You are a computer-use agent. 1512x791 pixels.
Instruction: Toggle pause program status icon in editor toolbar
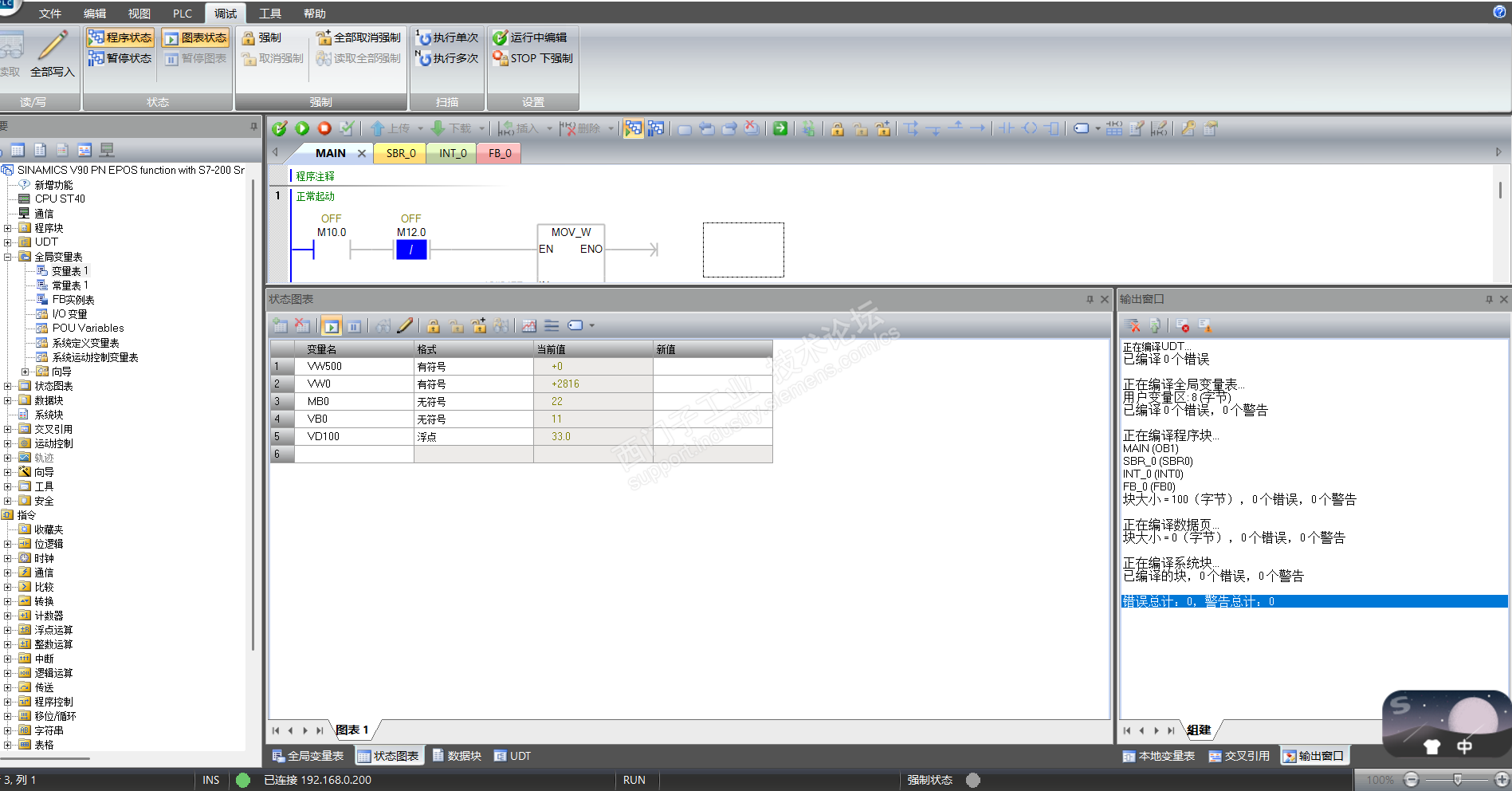click(x=656, y=128)
